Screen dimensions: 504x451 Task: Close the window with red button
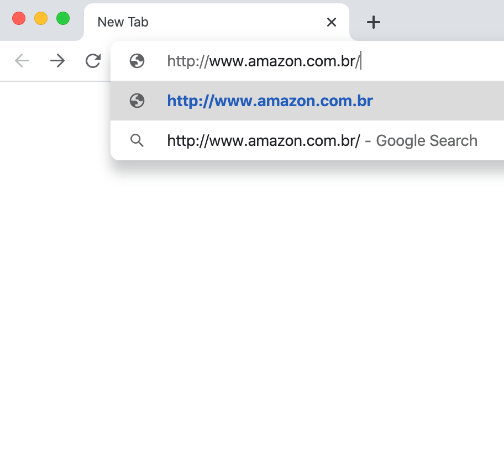point(19,18)
